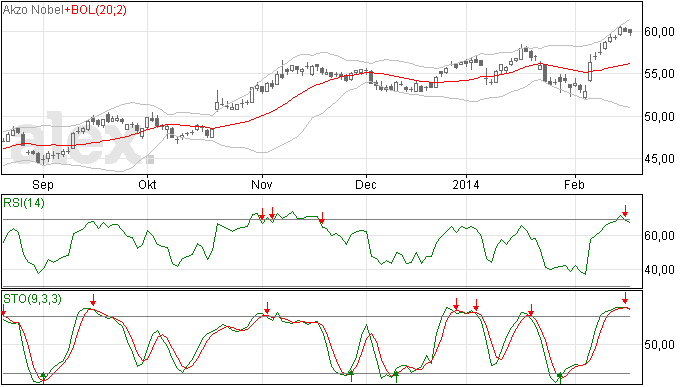Select the Dec label on the time axis
Viewport: 690px width, 387px height.
[366, 184]
